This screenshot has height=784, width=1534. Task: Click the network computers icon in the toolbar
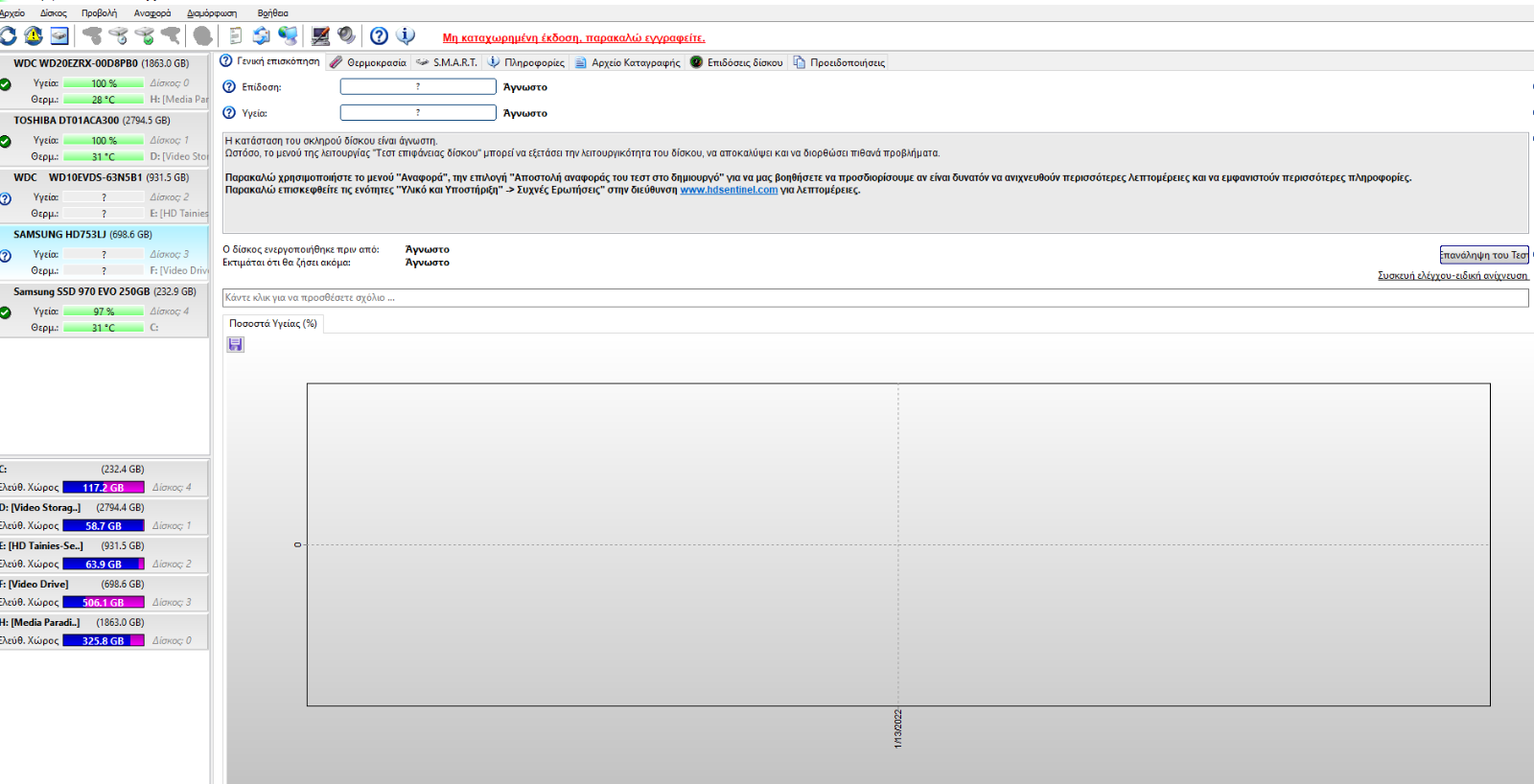(288, 35)
